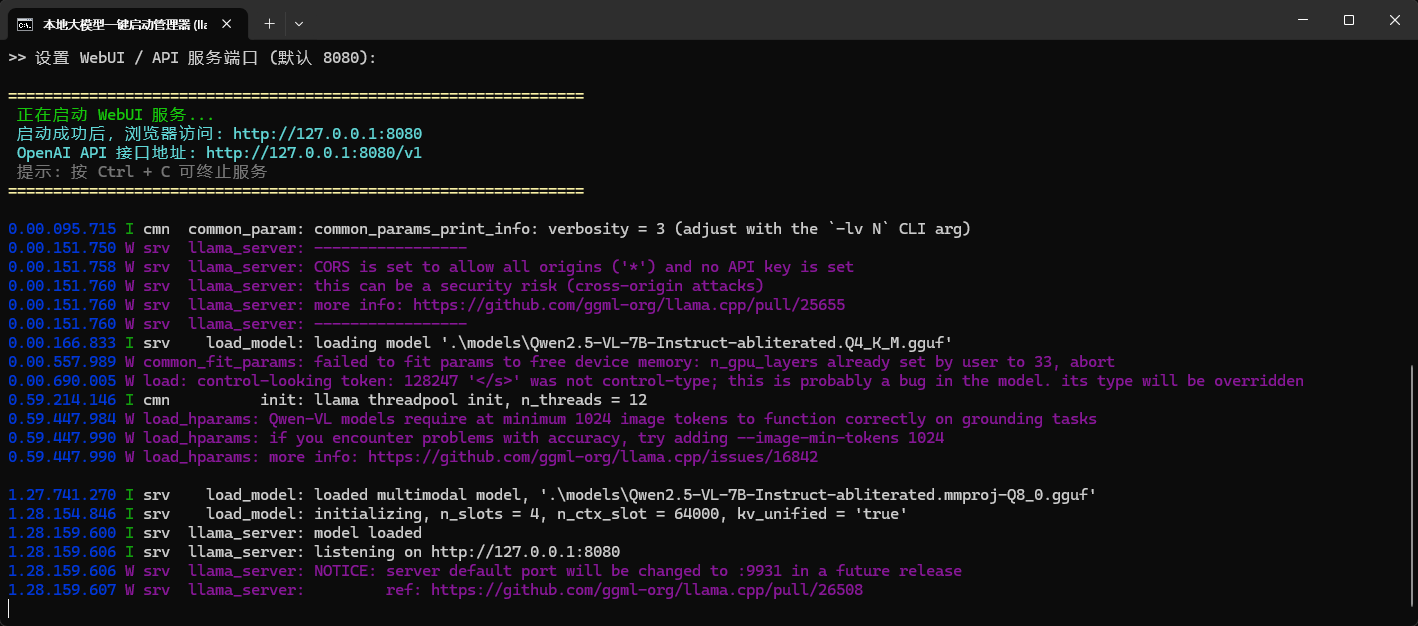The width and height of the screenshot is (1418, 626).
Task: Close the terminal window
Action: point(1394,20)
